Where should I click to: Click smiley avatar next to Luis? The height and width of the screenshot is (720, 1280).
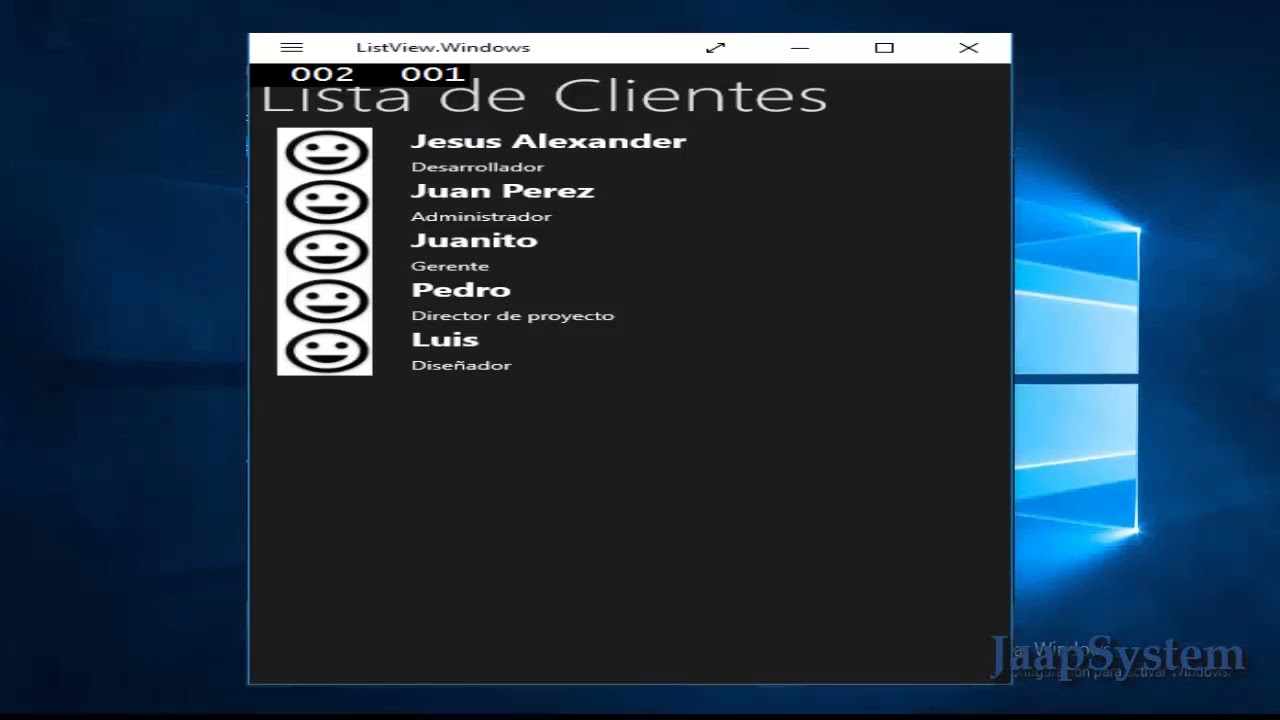coord(325,351)
